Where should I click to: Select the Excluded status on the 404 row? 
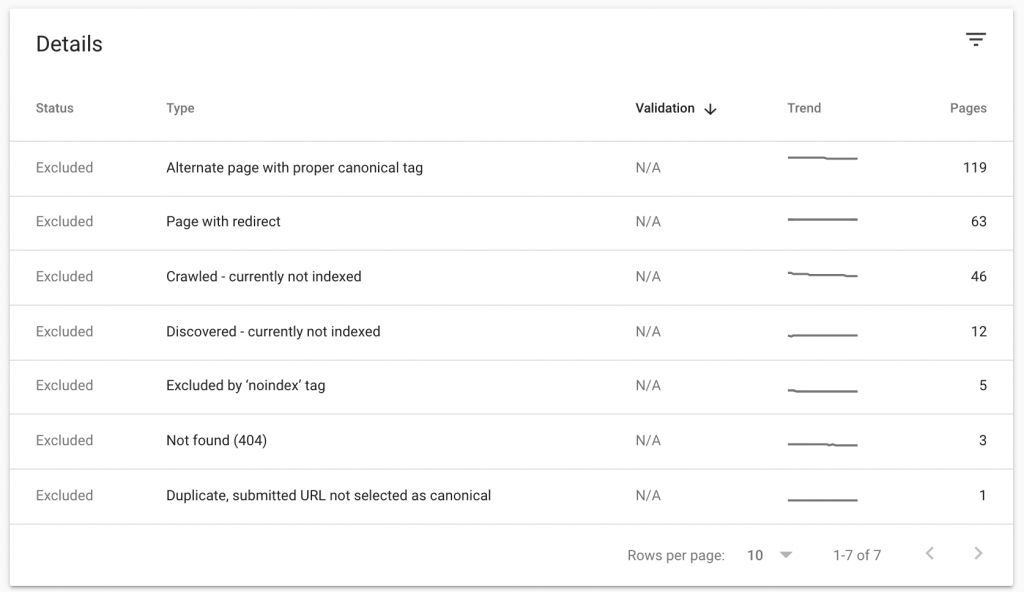click(64, 440)
